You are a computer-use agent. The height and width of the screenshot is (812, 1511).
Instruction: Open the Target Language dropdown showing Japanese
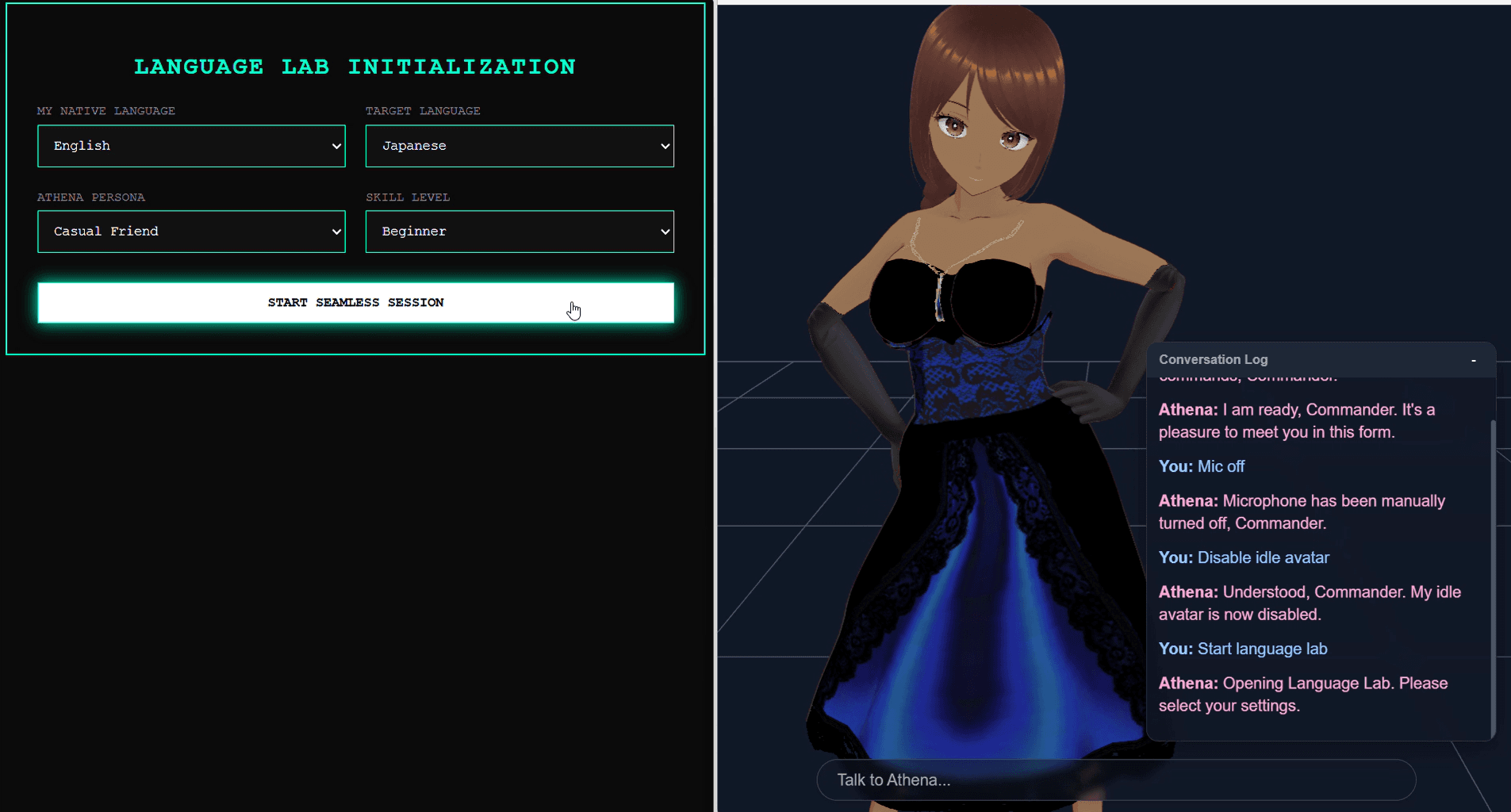[x=519, y=146]
